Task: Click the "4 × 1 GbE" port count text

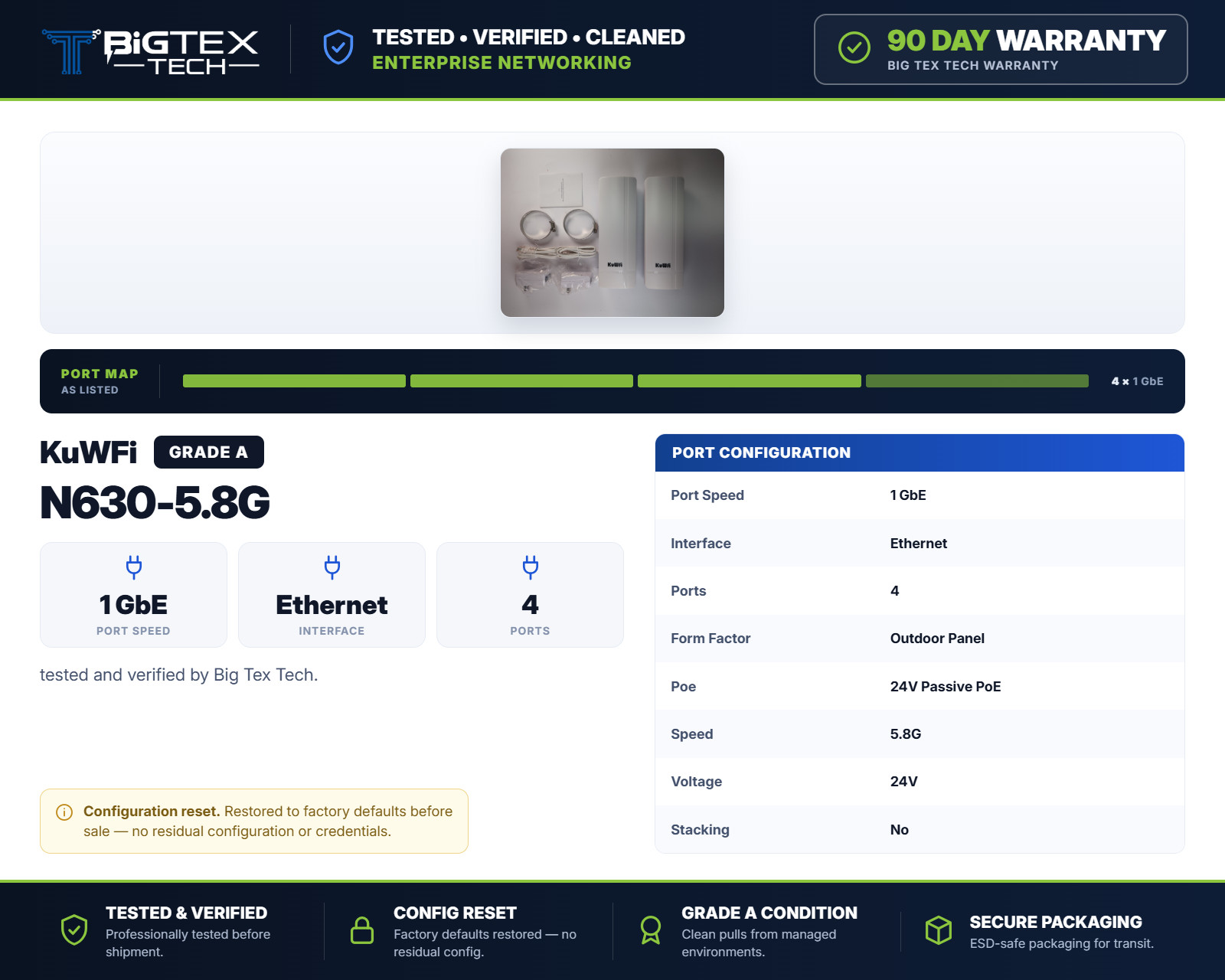Action: click(1137, 381)
